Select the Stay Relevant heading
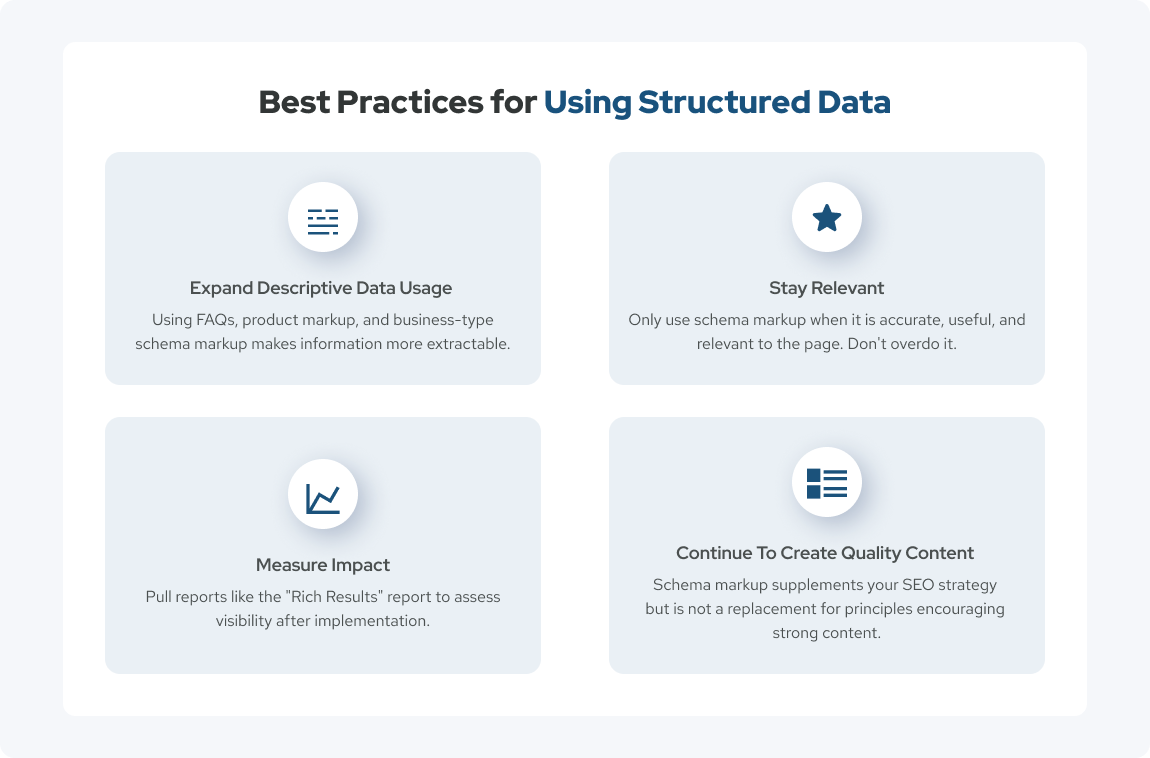The height and width of the screenshot is (758, 1150). click(x=827, y=288)
